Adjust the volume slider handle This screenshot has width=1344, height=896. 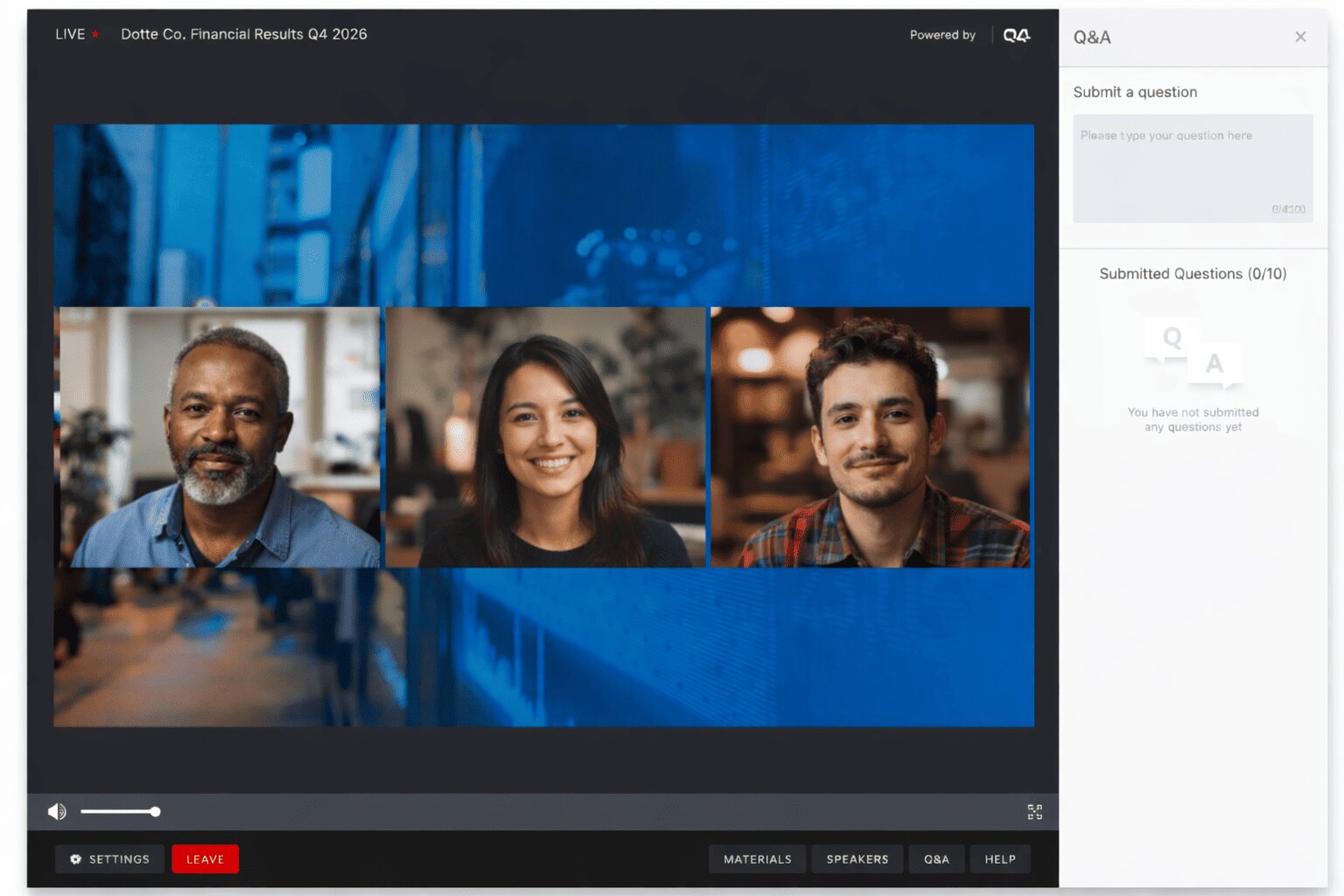156,811
